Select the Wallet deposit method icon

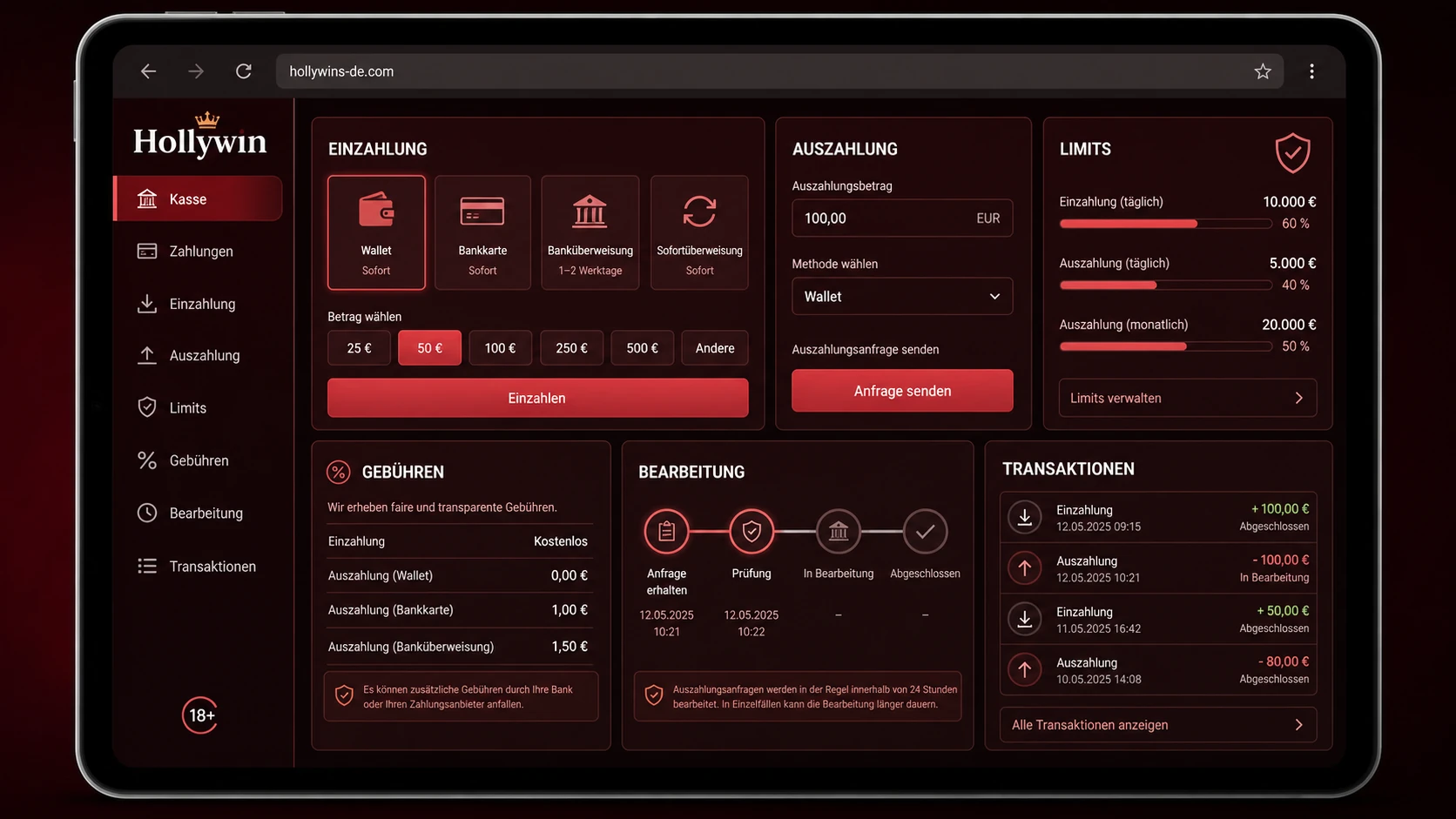point(376,211)
